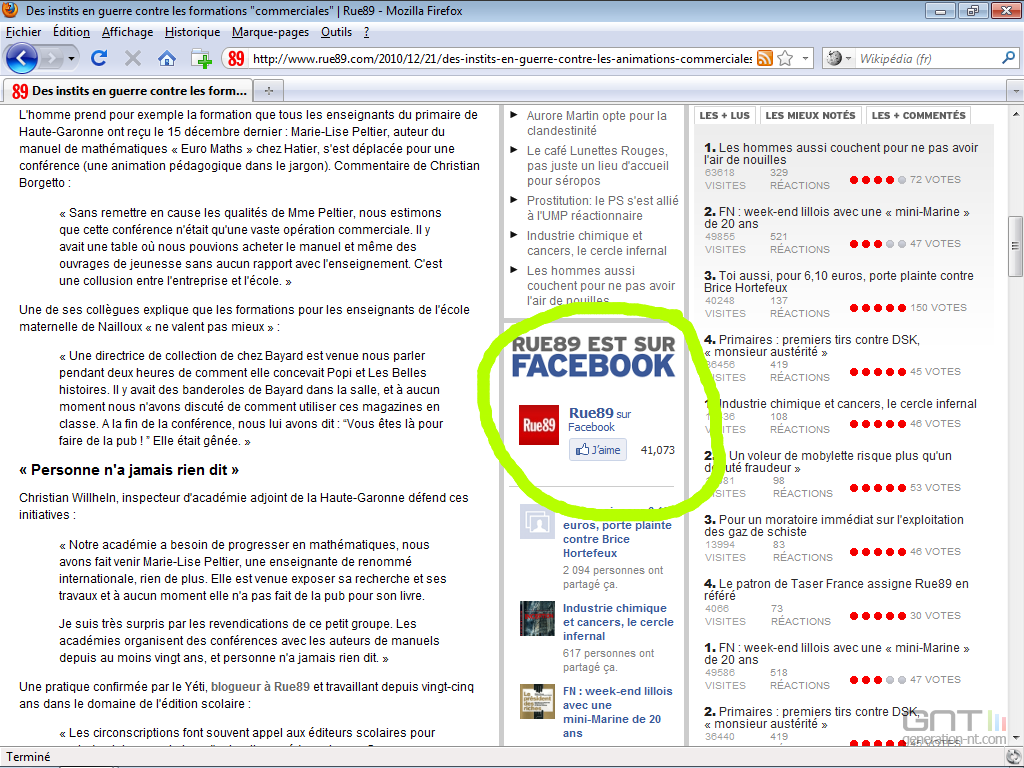This screenshot has height=768, width=1024.
Task: Click the Stop loading X button
Action: (x=133, y=59)
